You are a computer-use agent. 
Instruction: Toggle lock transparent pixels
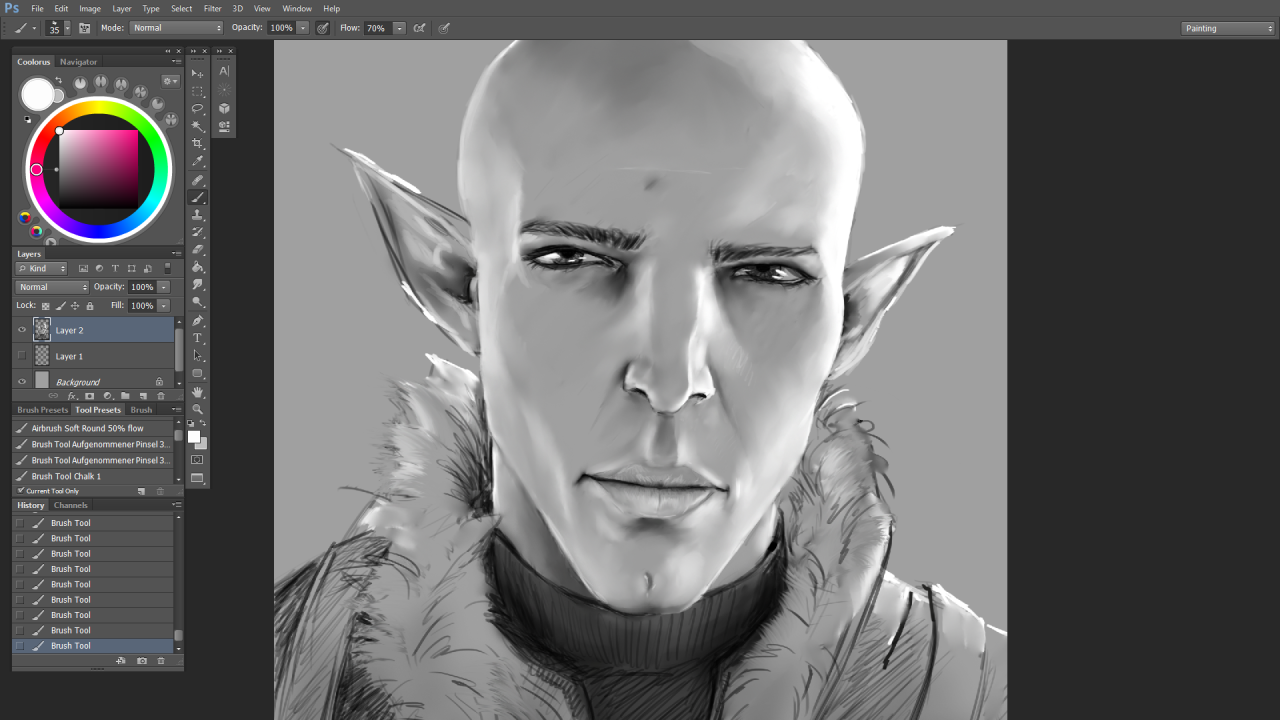tap(45, 305)
